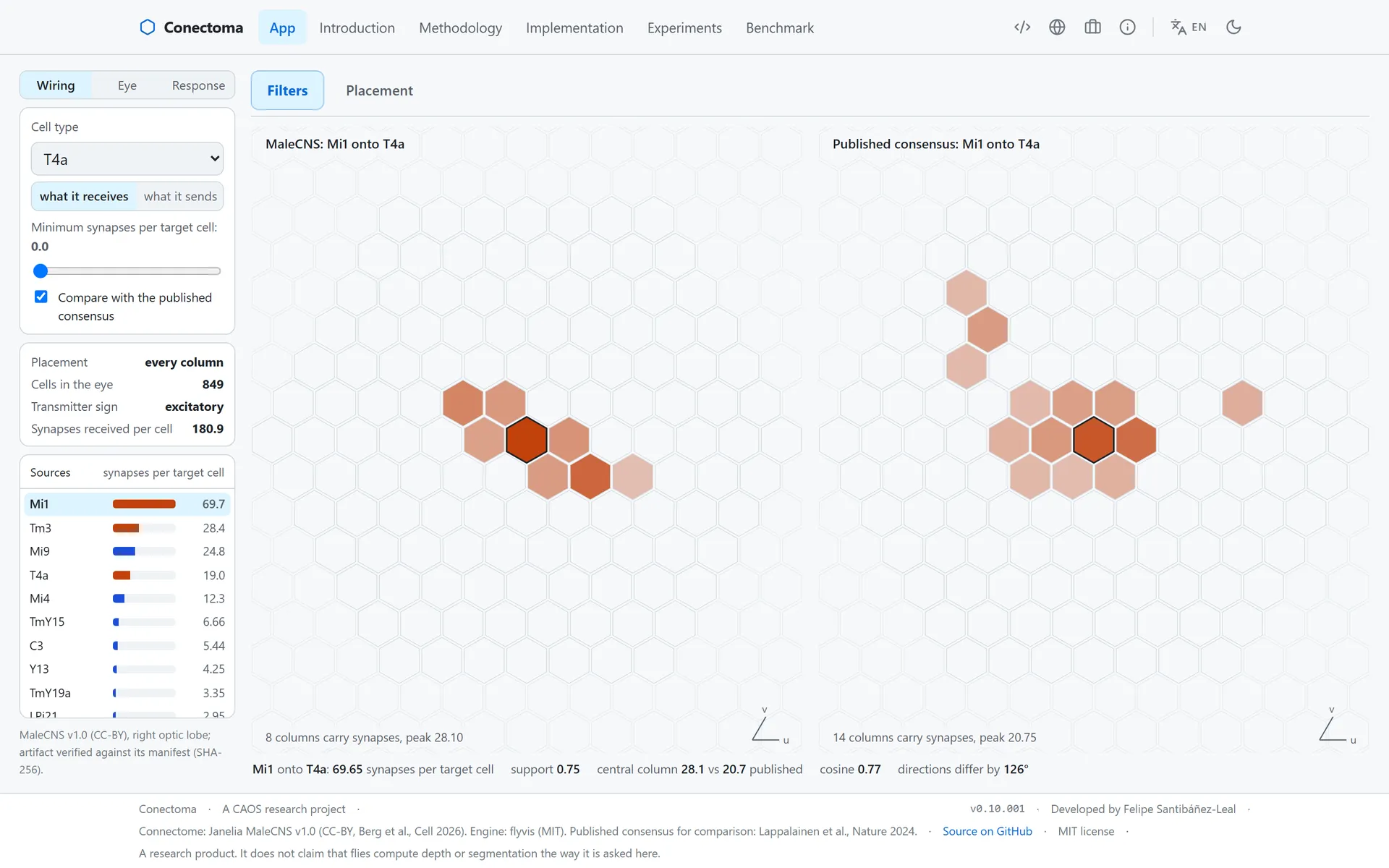The width and height of the screenshot is (1389, 868).
Task: Click the black-outlined central hexagon in MaleCNS map
Action: point(527,440)
